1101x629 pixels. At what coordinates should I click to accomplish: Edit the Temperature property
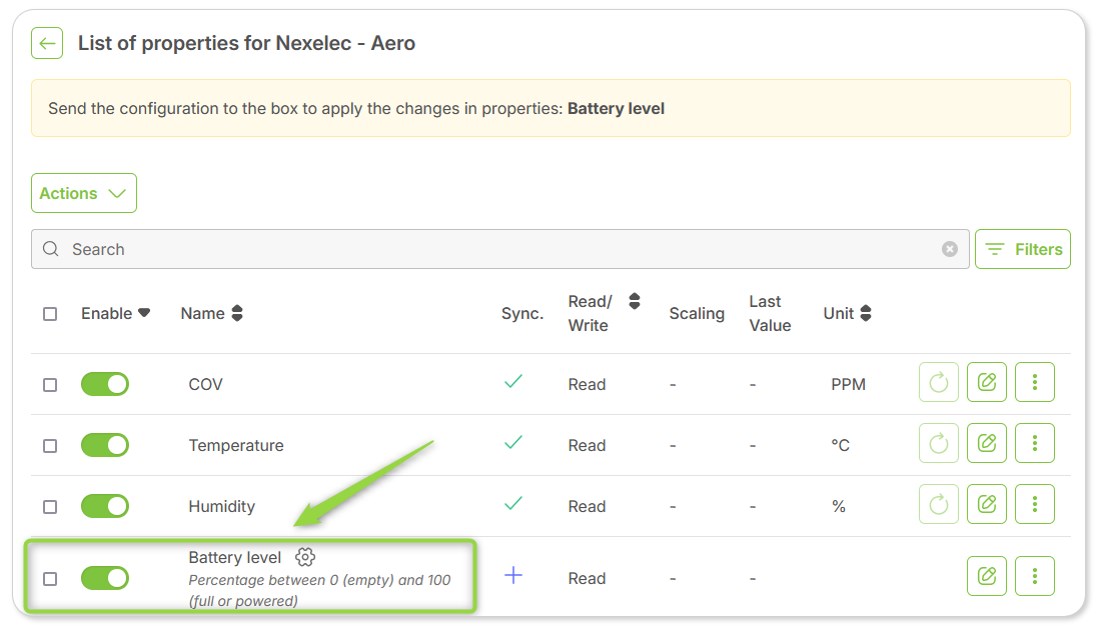coord(987,443)
